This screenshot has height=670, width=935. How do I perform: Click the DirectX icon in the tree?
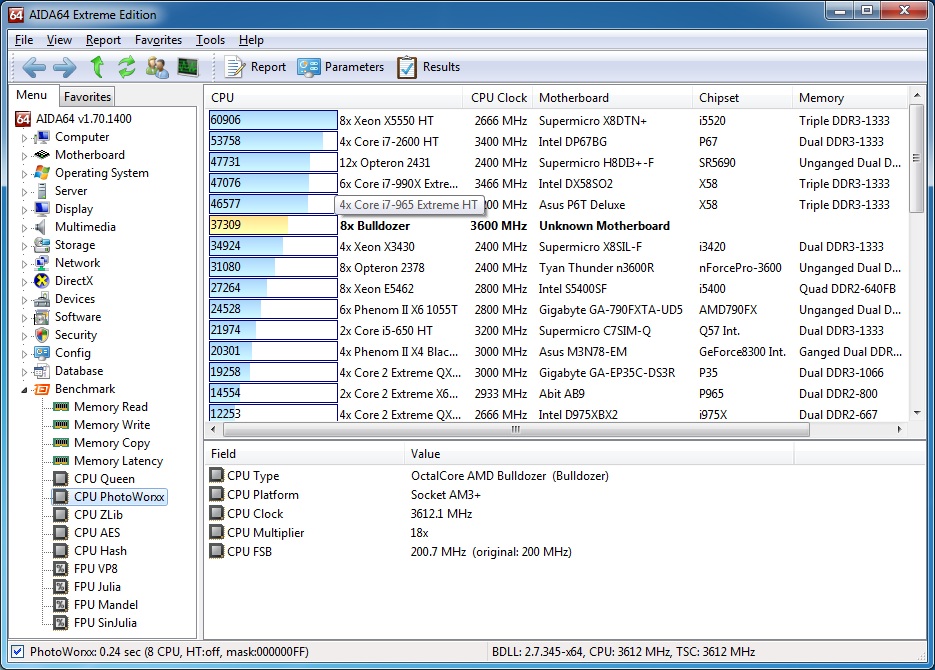click(42, 281)
